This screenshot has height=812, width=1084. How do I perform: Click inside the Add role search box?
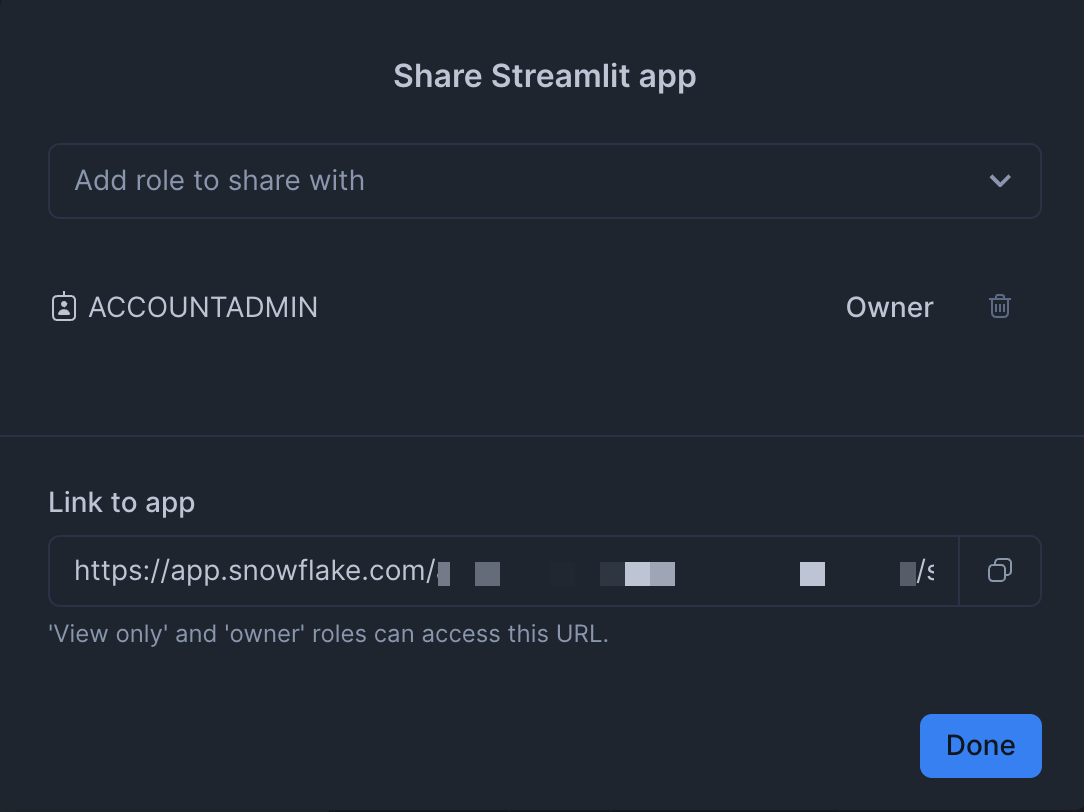click(400, 181)
